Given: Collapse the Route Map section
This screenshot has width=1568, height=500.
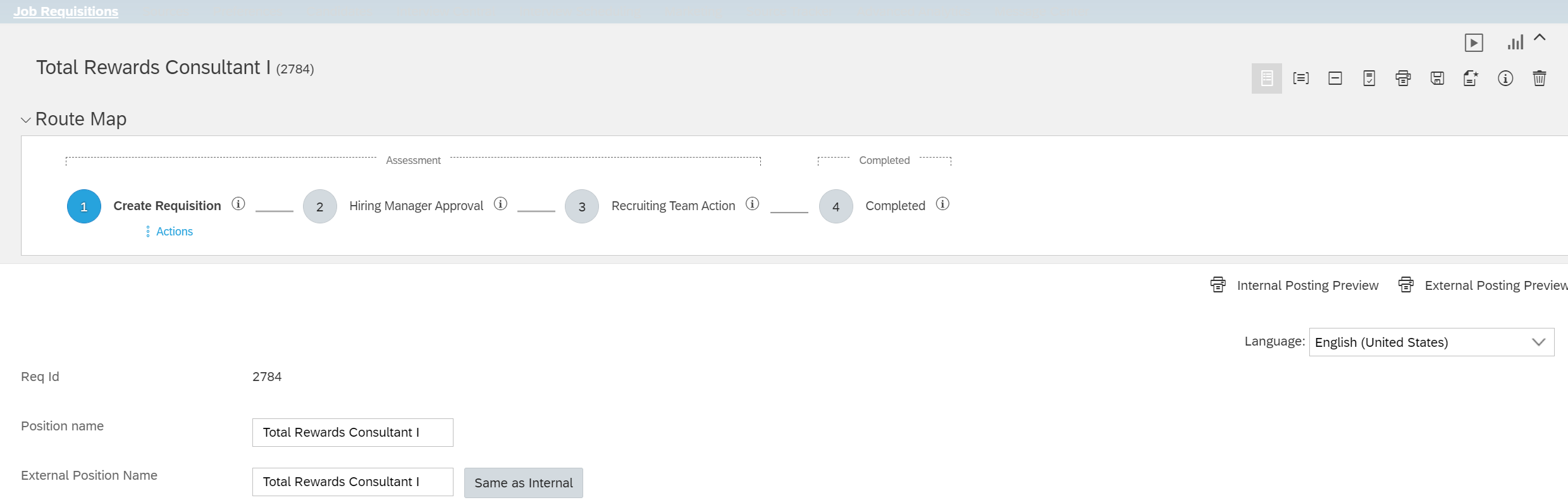Looking at the screenshot, I should [26, 120].
